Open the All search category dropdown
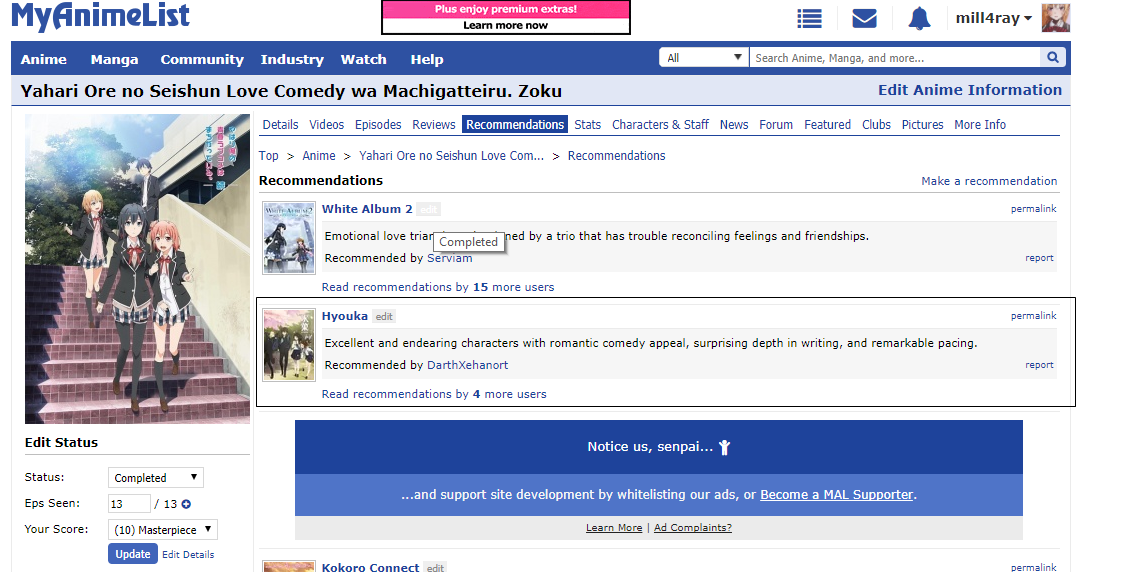1134x572 pixels. click(704, 57)
